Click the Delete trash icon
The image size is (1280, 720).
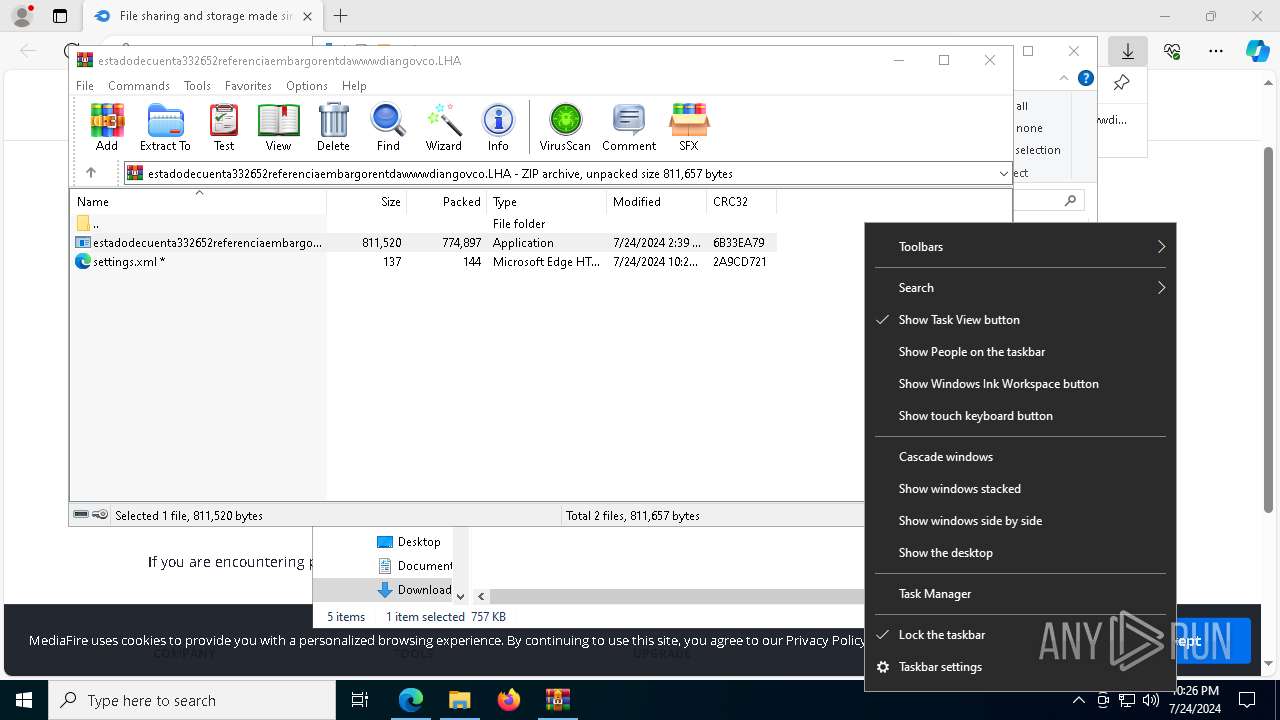pos(333,127)
